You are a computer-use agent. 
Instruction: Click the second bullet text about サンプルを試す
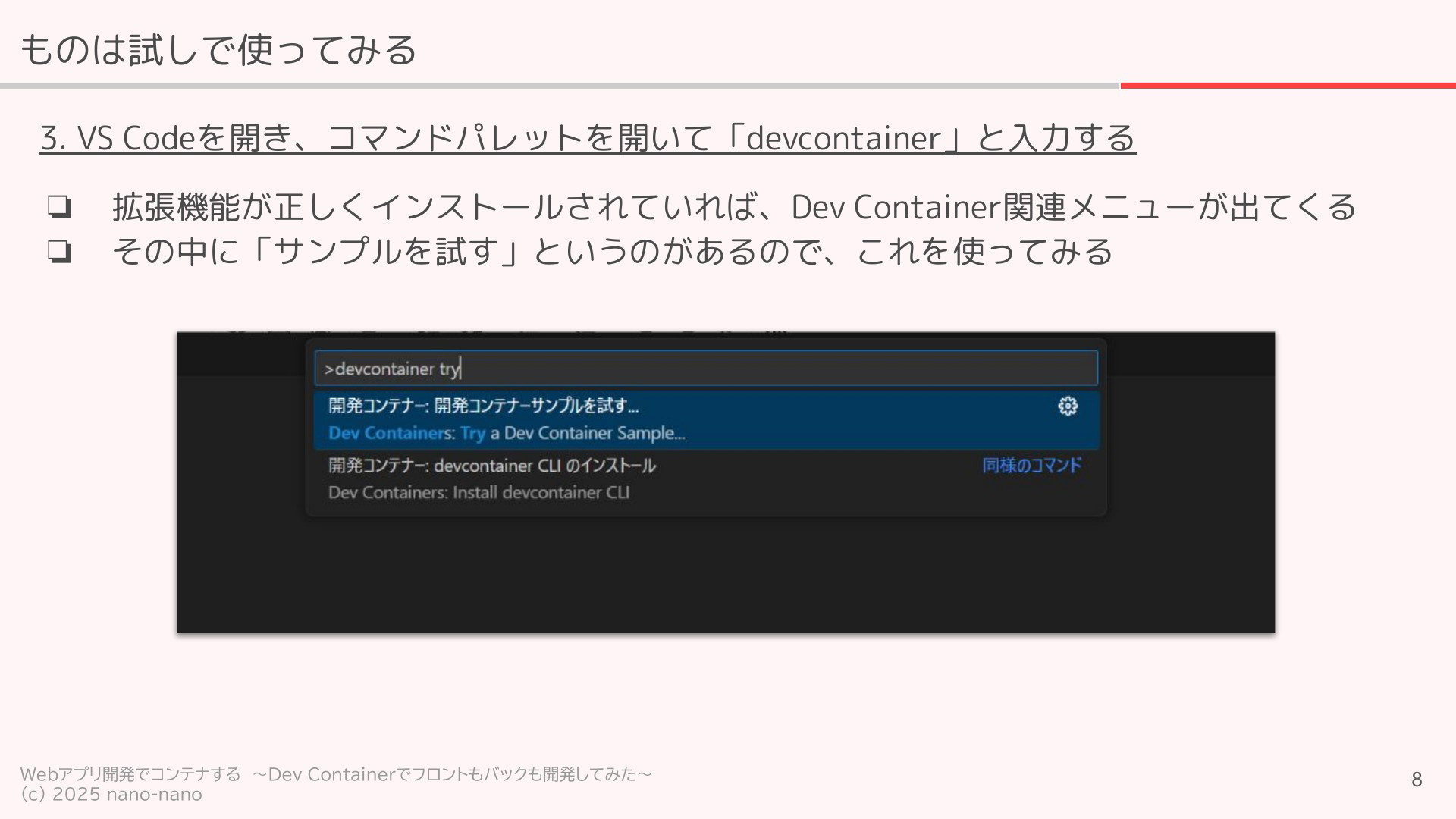click(x=613, y=252)
